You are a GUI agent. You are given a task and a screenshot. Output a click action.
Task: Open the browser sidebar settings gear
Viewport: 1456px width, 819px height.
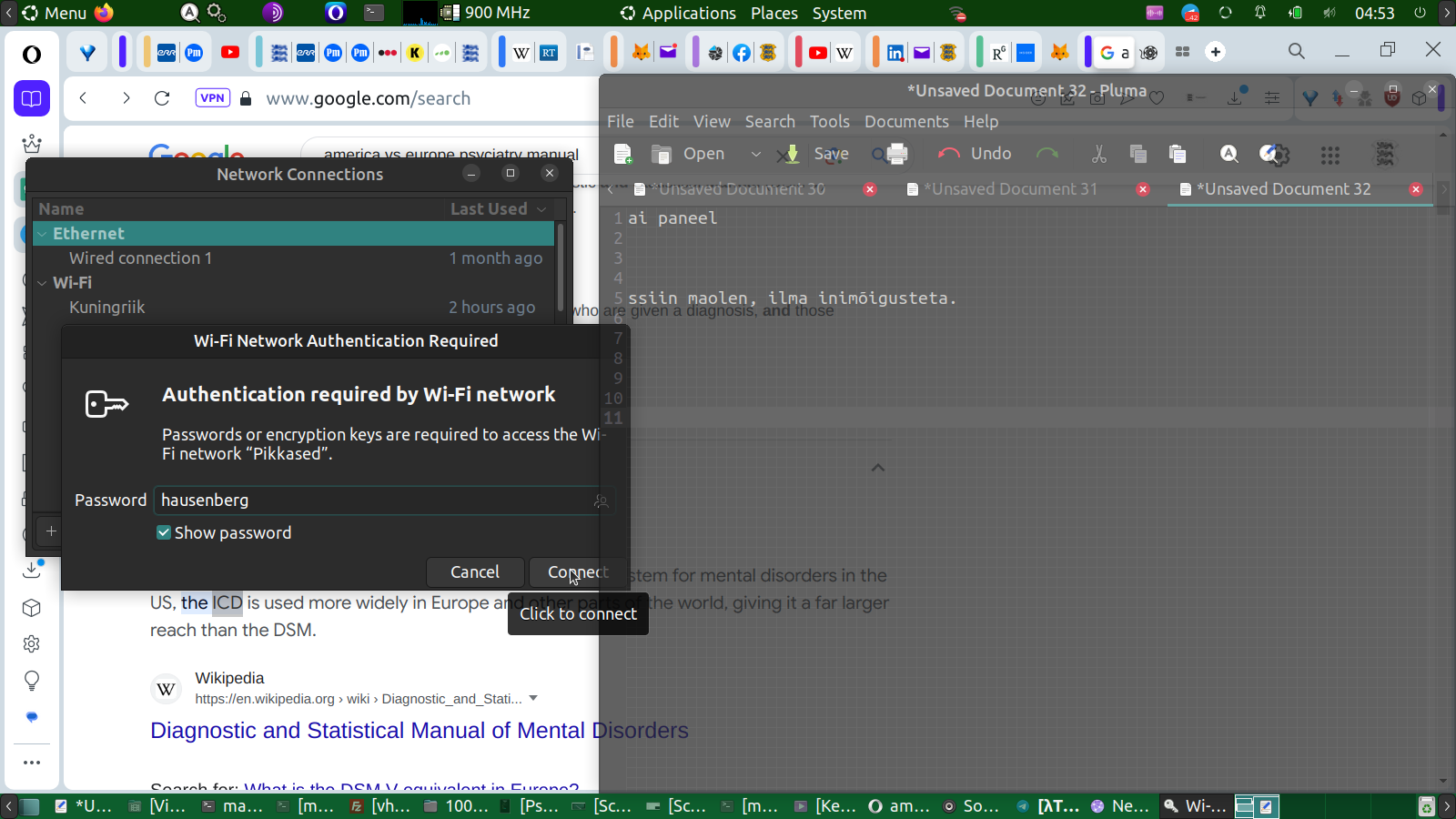pyautogui.click(x=32, y=644)
